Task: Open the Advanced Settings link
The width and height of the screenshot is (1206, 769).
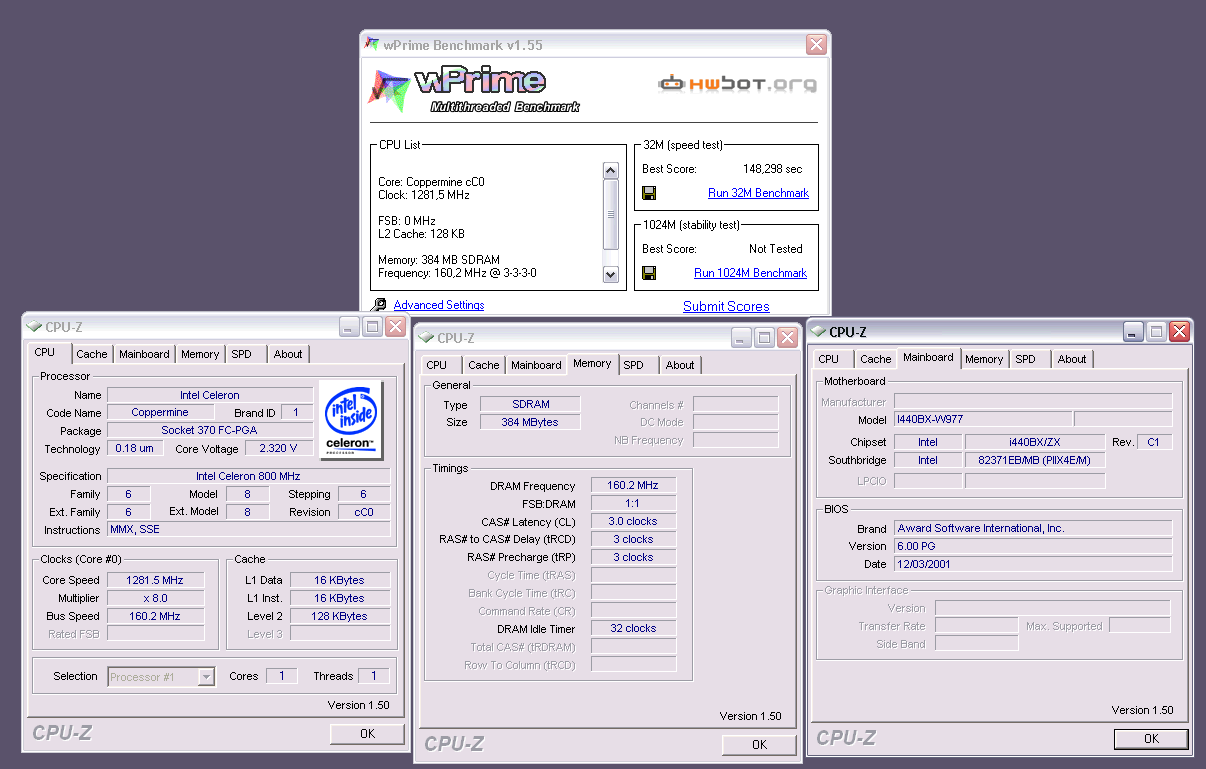Action: tap(439, 305)
